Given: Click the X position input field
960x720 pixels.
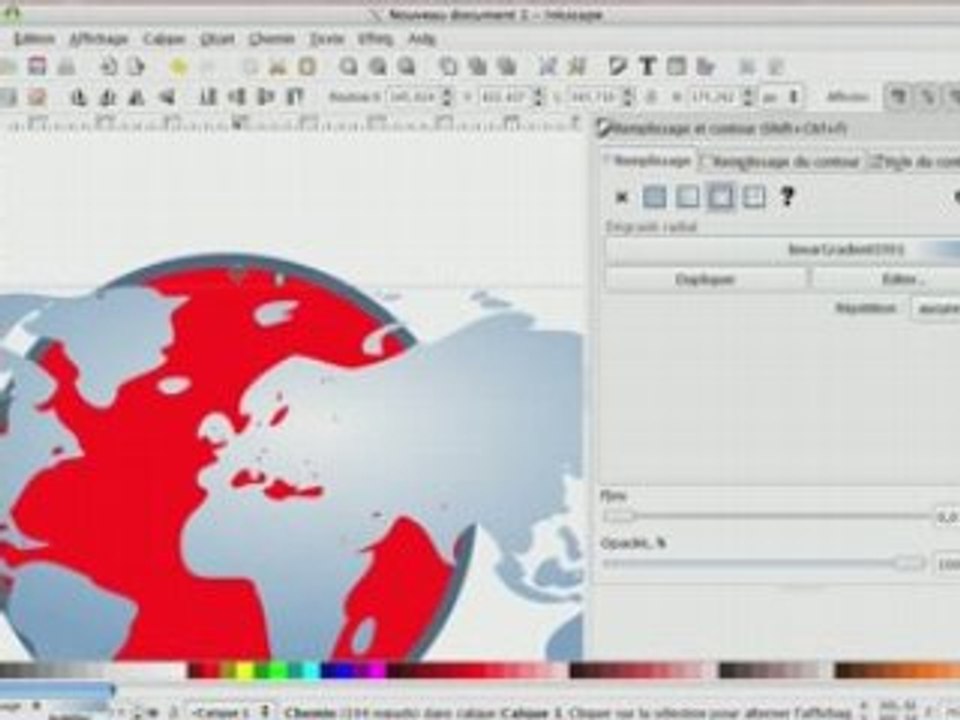Looking at the screenshot, I should click(413, 97).
